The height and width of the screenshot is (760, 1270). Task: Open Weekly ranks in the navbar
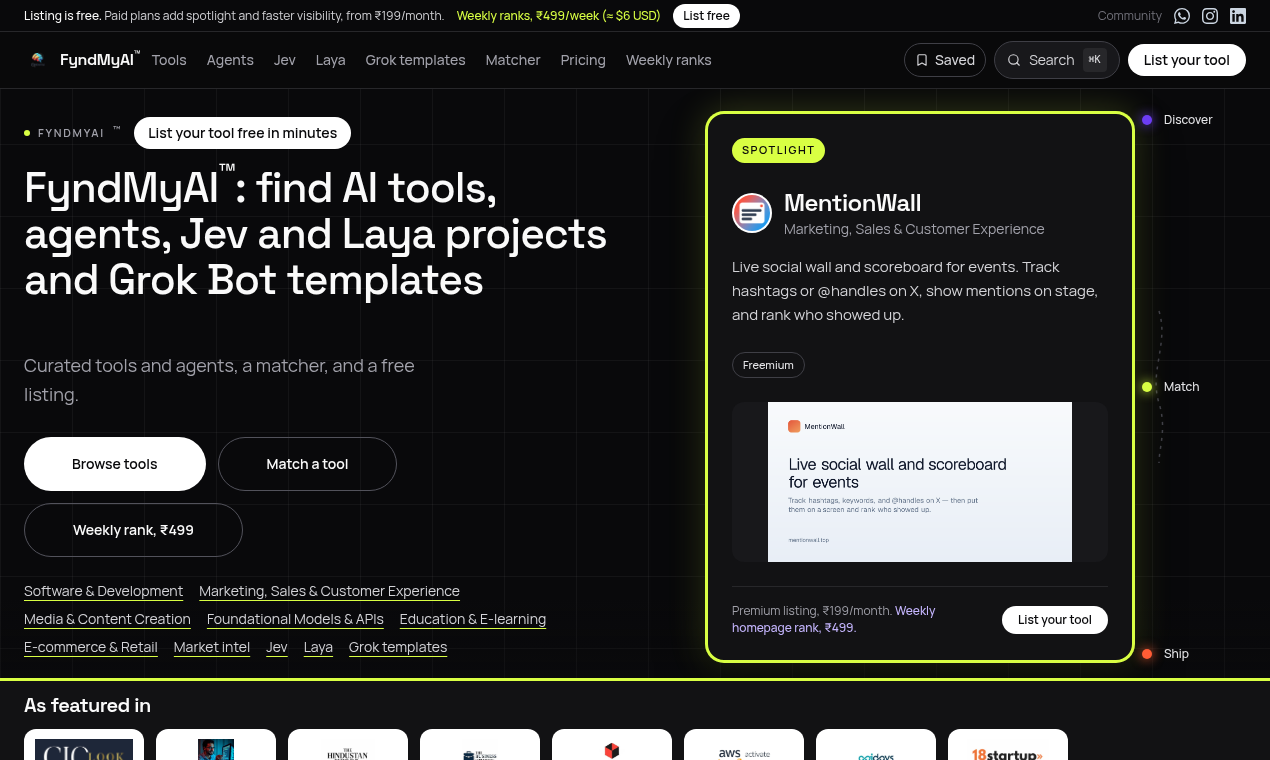coord(669,60)
